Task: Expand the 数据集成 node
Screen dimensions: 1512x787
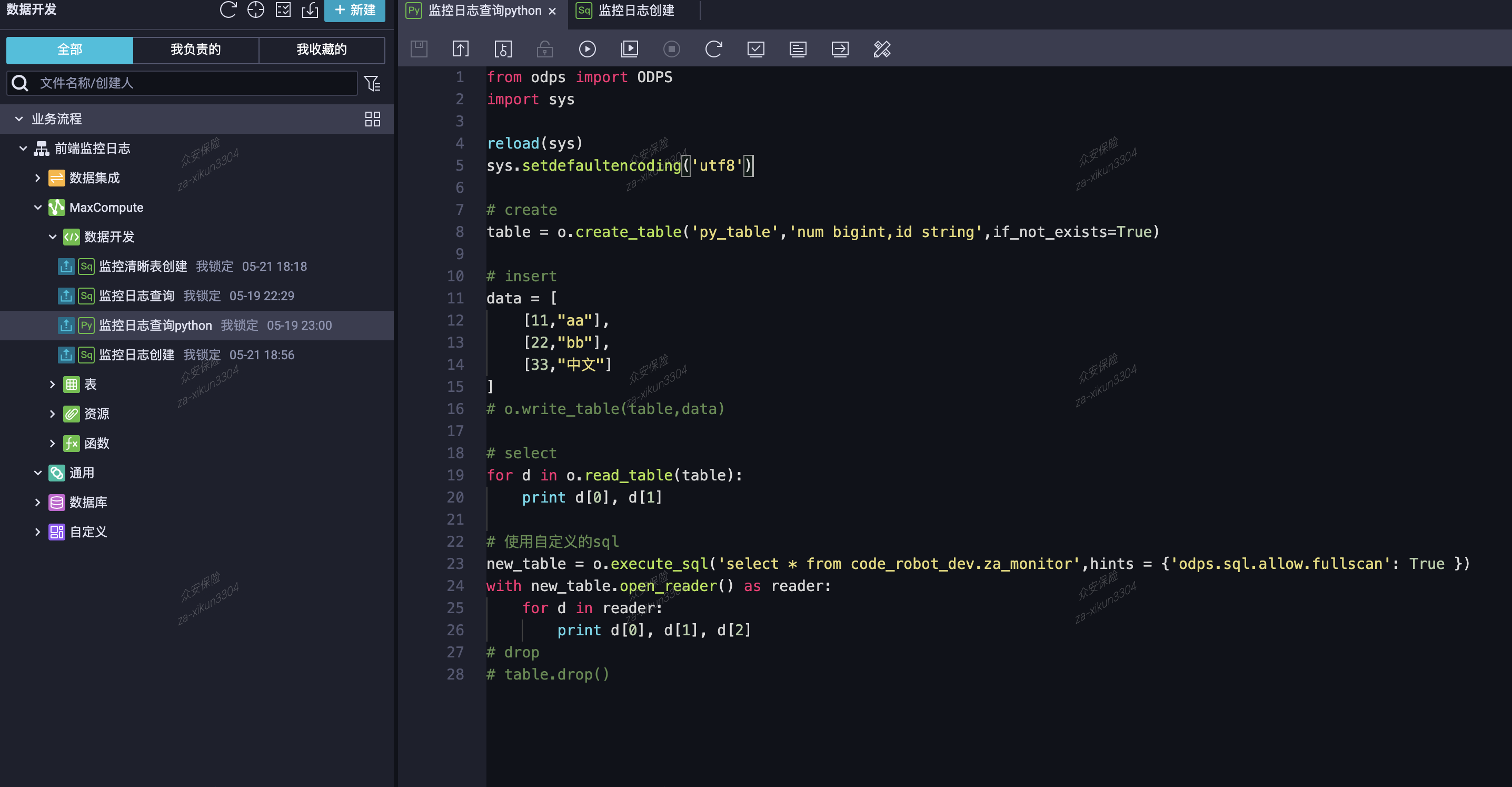Action: (37, 178)
